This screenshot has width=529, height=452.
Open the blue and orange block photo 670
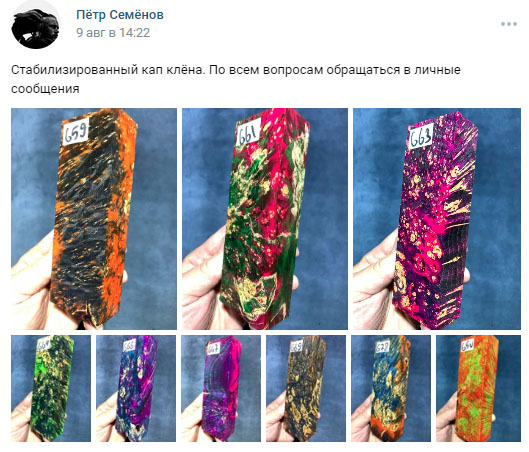coord(391,388)
